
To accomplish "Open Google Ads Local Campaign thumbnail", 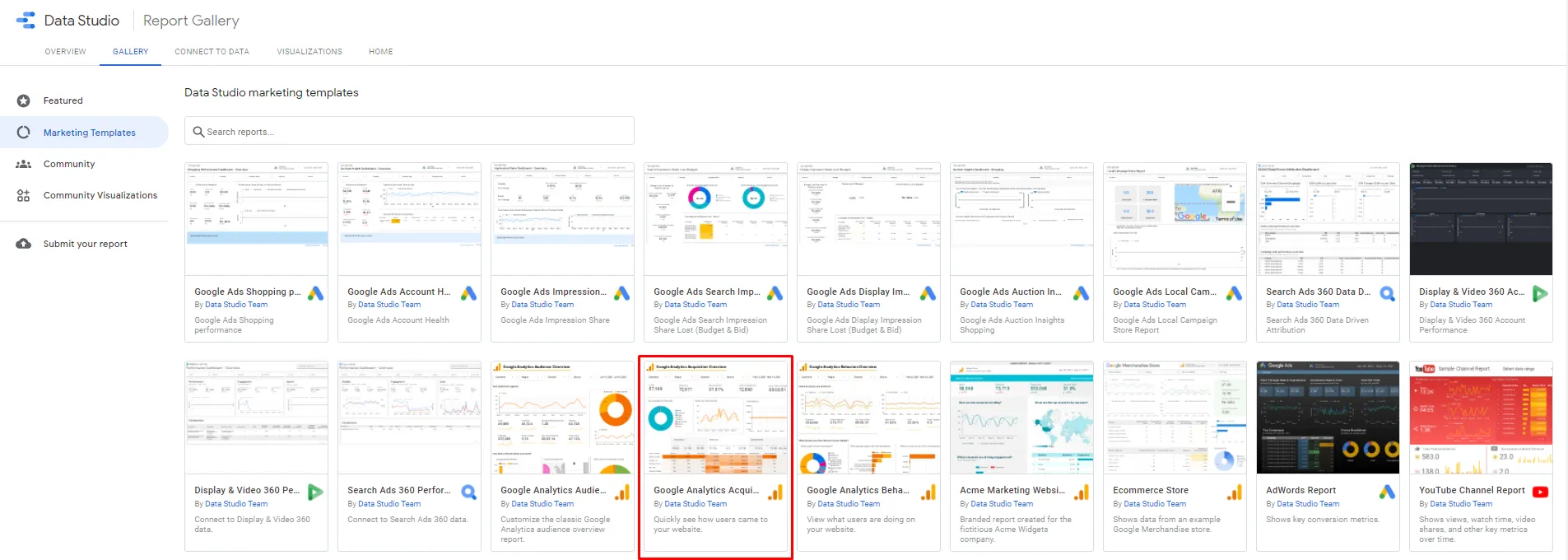I will click(1175, 219).
